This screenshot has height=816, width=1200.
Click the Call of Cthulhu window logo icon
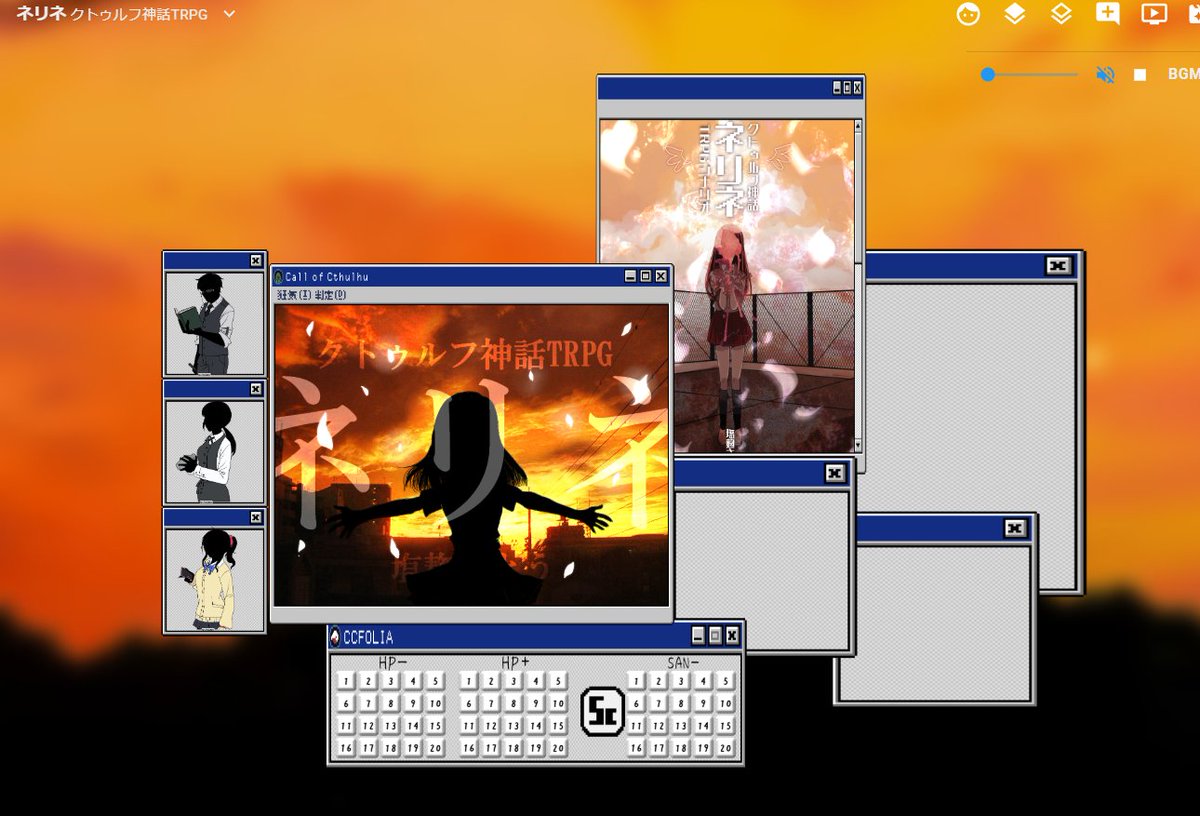pos(278,276)
